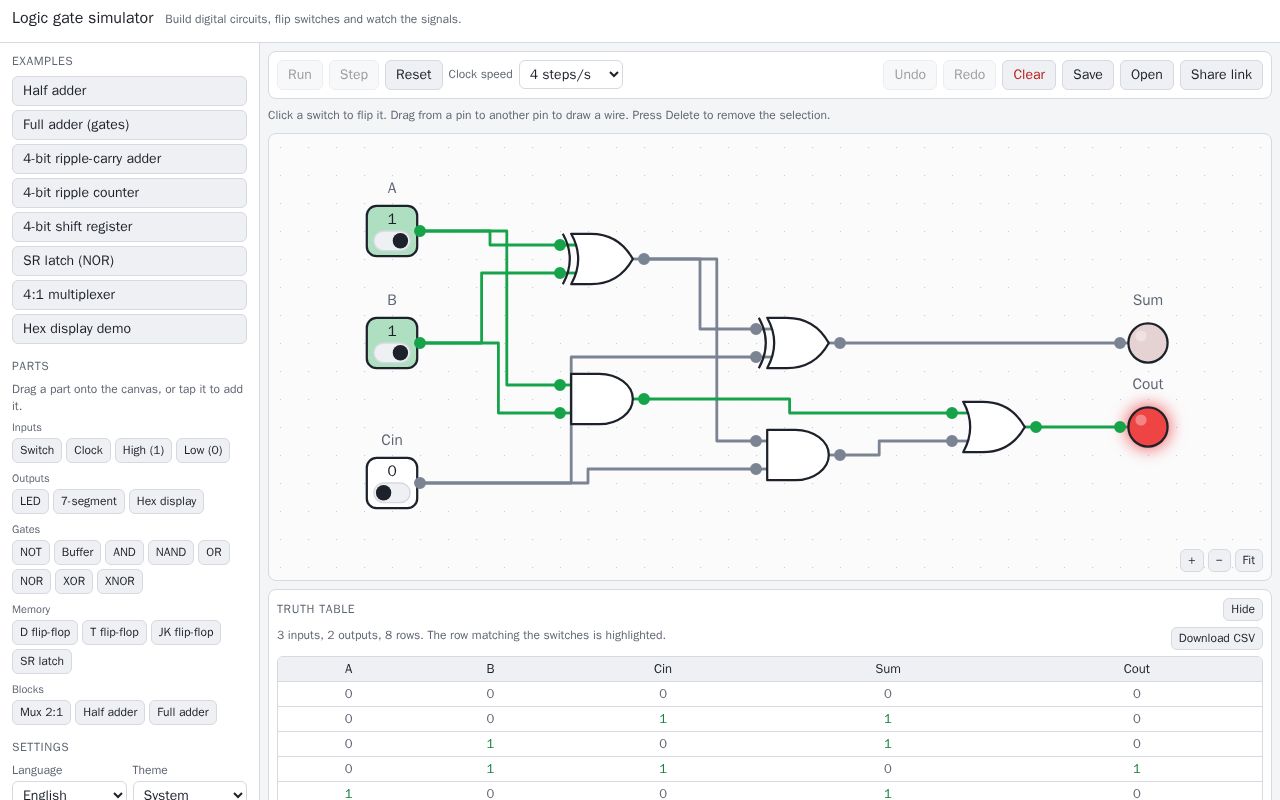The height and width of the screenshot is (800, 1280).
Task: Hide the truth table panel
Action: tap(1243, 609)
